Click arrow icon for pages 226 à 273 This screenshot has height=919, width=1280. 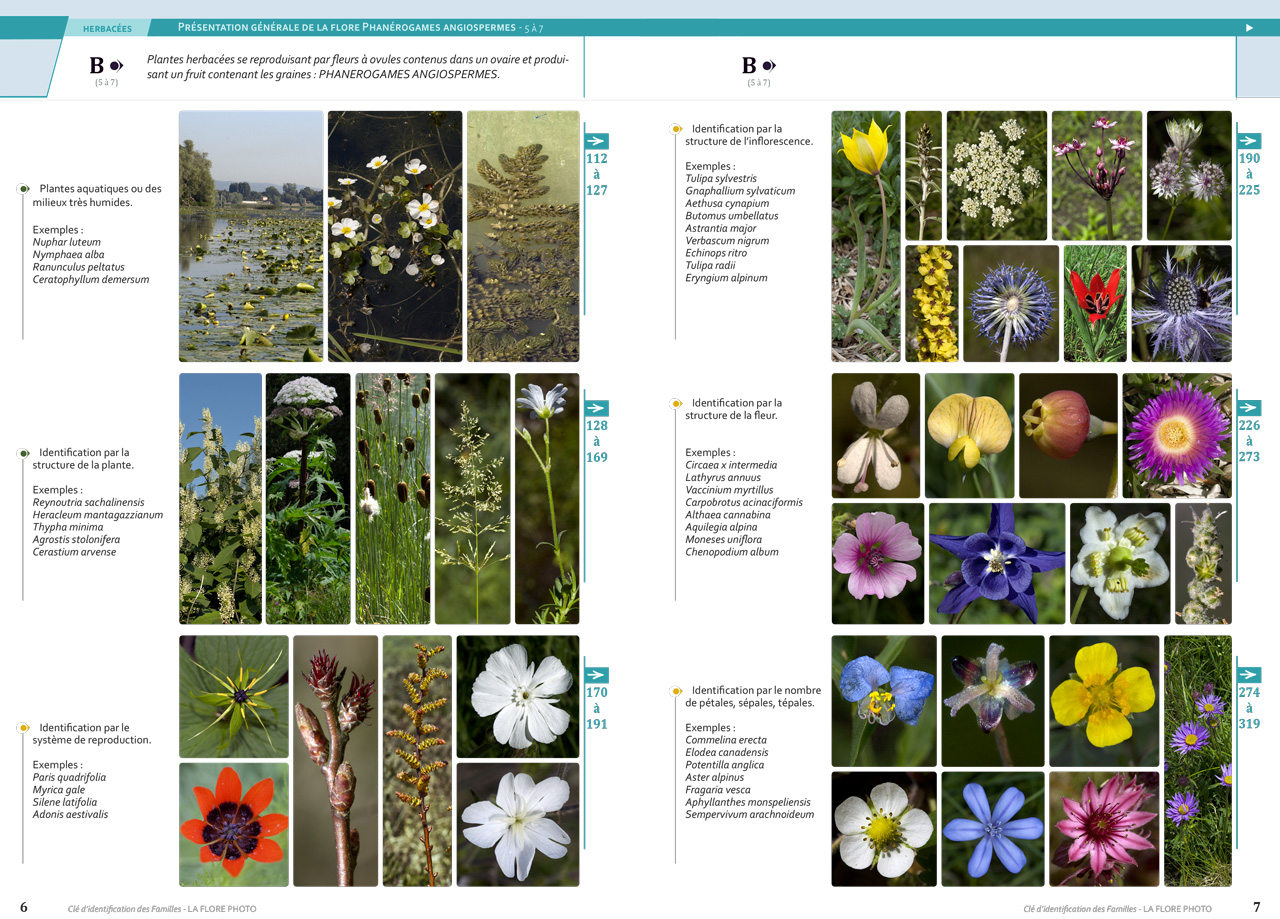1248,408
